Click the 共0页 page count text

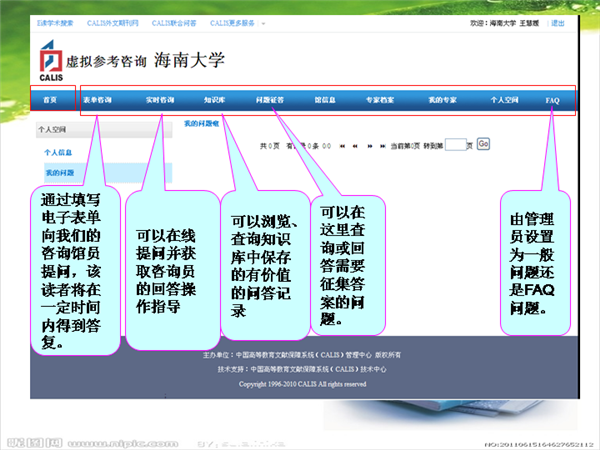click(x=270, y=146)
